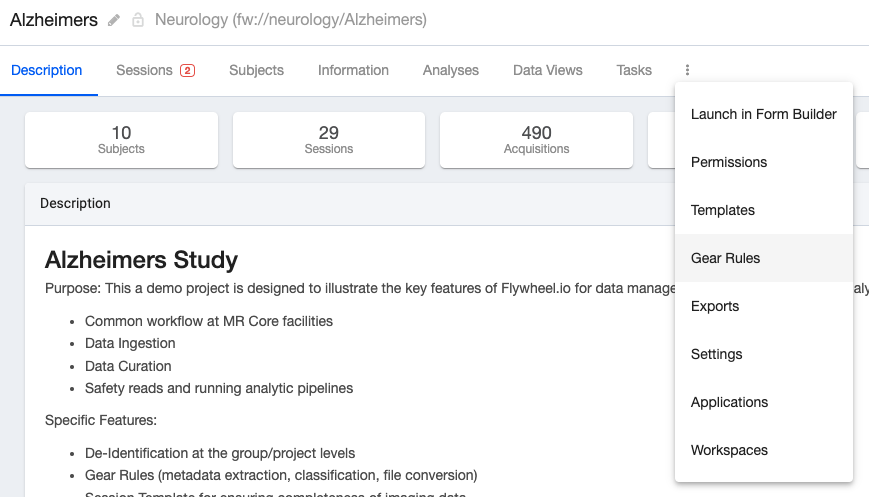The width and height of the screenshot is (869, 497).
Task: Choose Exports from the menu
Action: tap(764, 306)
